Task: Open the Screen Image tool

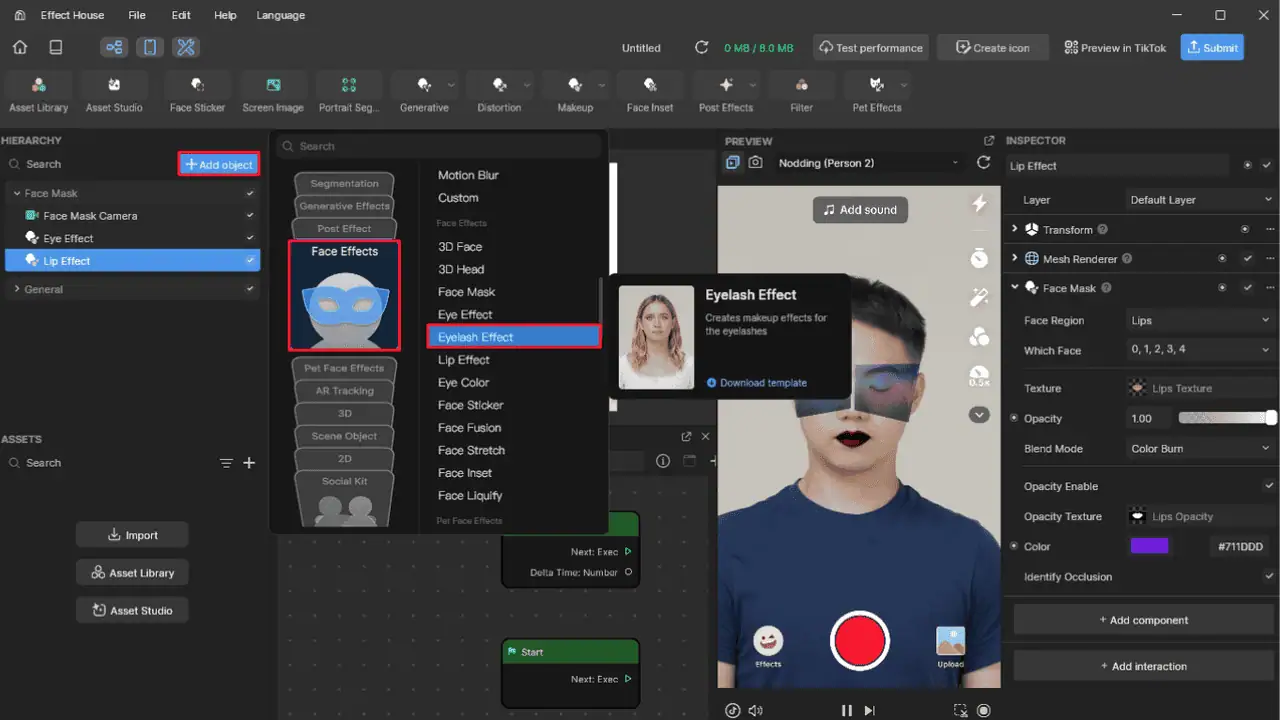Action: 273,93
